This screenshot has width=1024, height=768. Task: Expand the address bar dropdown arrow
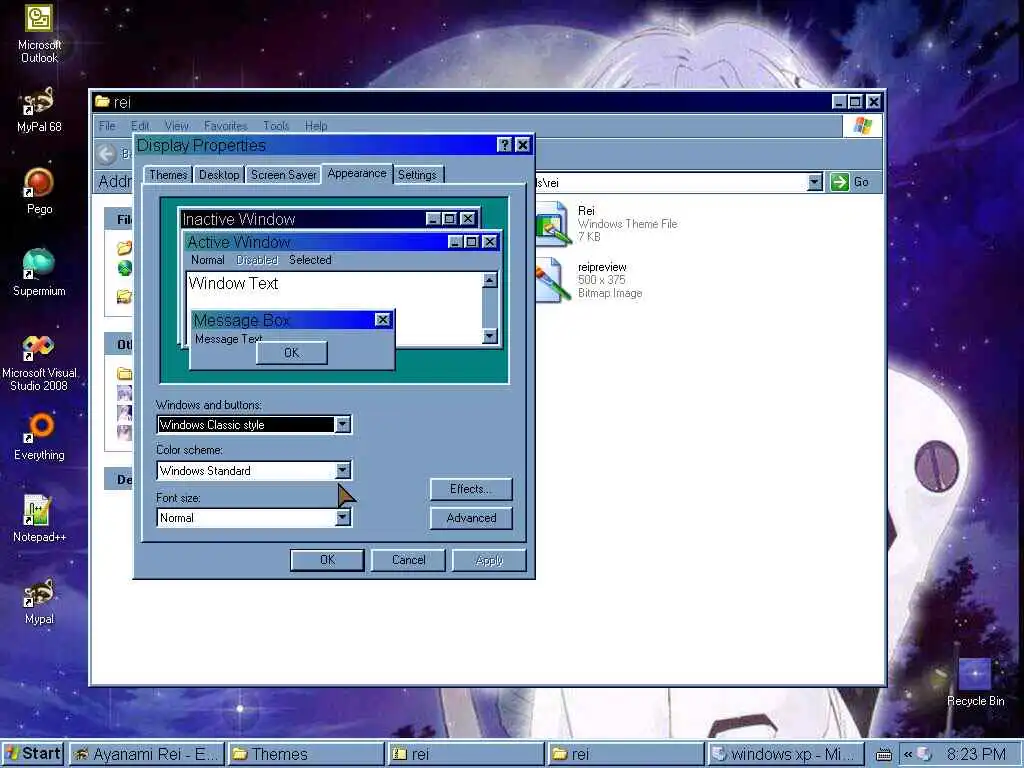[814, 182]
